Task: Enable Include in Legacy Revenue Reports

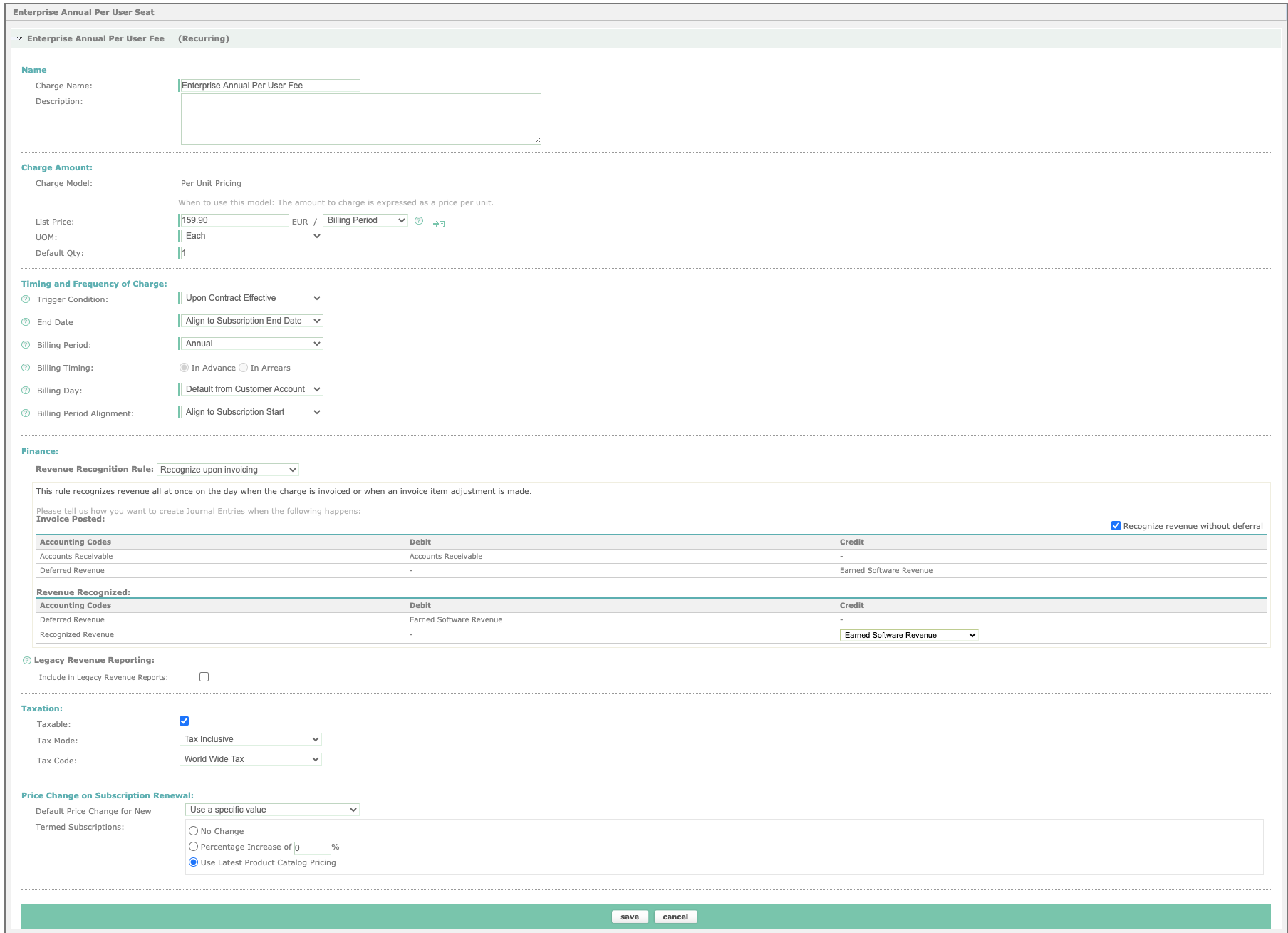Action: pos(204,676)
